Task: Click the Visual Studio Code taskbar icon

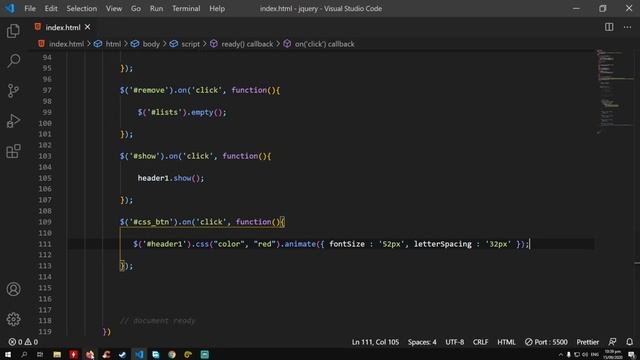Action: (x=139, y=354)
